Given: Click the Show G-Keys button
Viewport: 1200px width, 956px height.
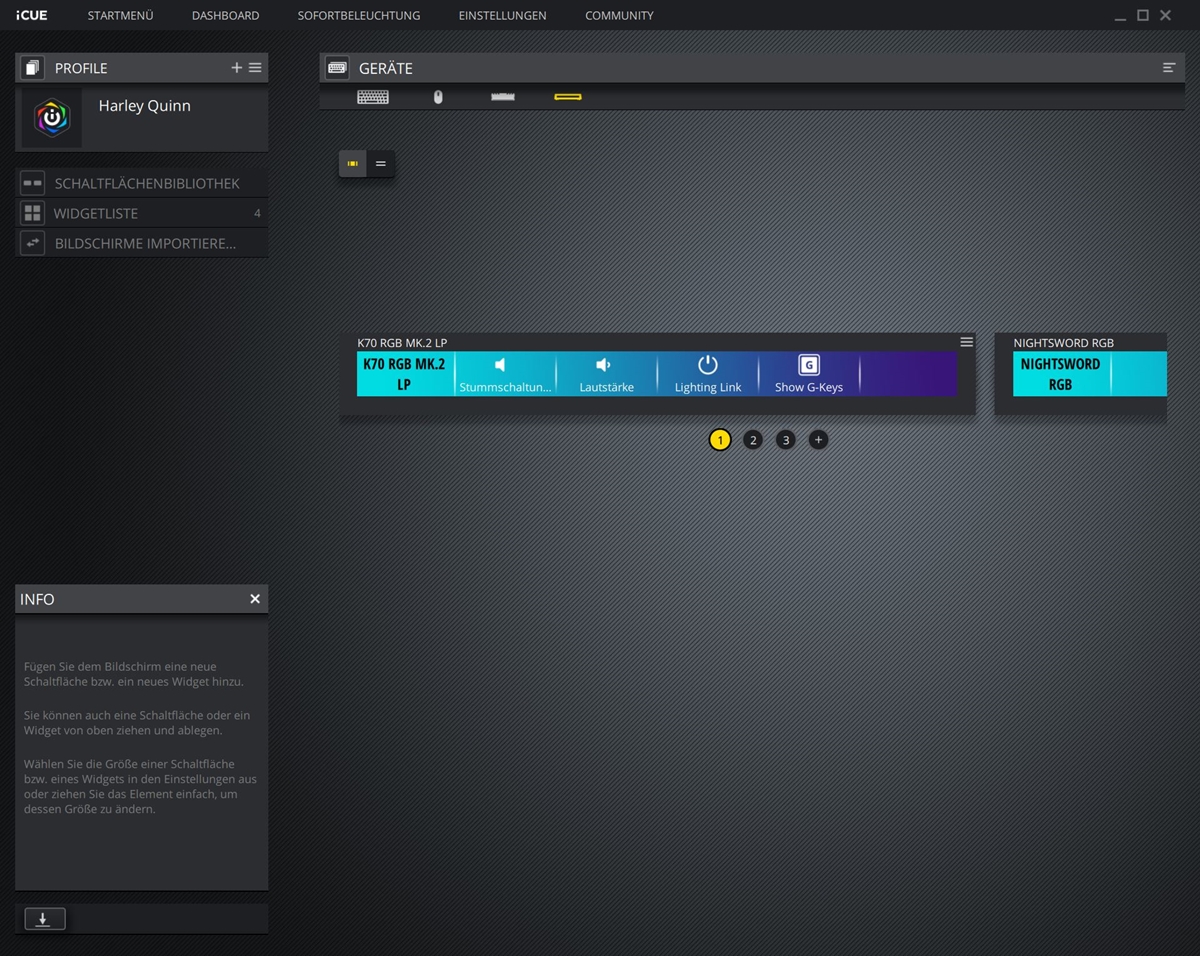Looking at the screenshot, I should coord(809,374).
